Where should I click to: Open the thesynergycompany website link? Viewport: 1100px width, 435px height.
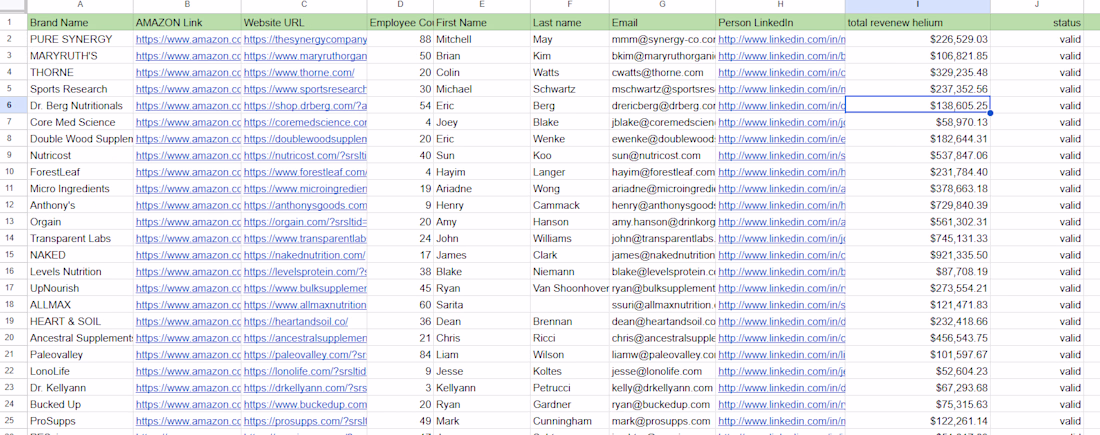click(305, 39)
